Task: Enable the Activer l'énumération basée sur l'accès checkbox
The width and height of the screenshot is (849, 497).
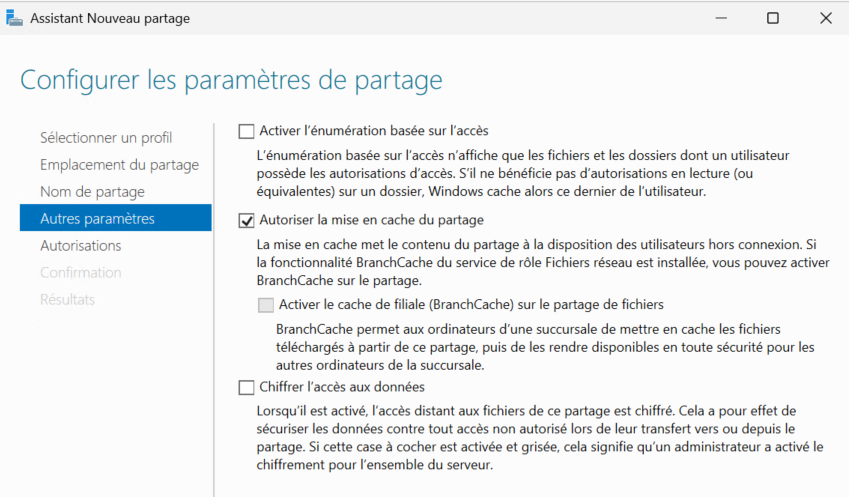Action: pos(247,130)
